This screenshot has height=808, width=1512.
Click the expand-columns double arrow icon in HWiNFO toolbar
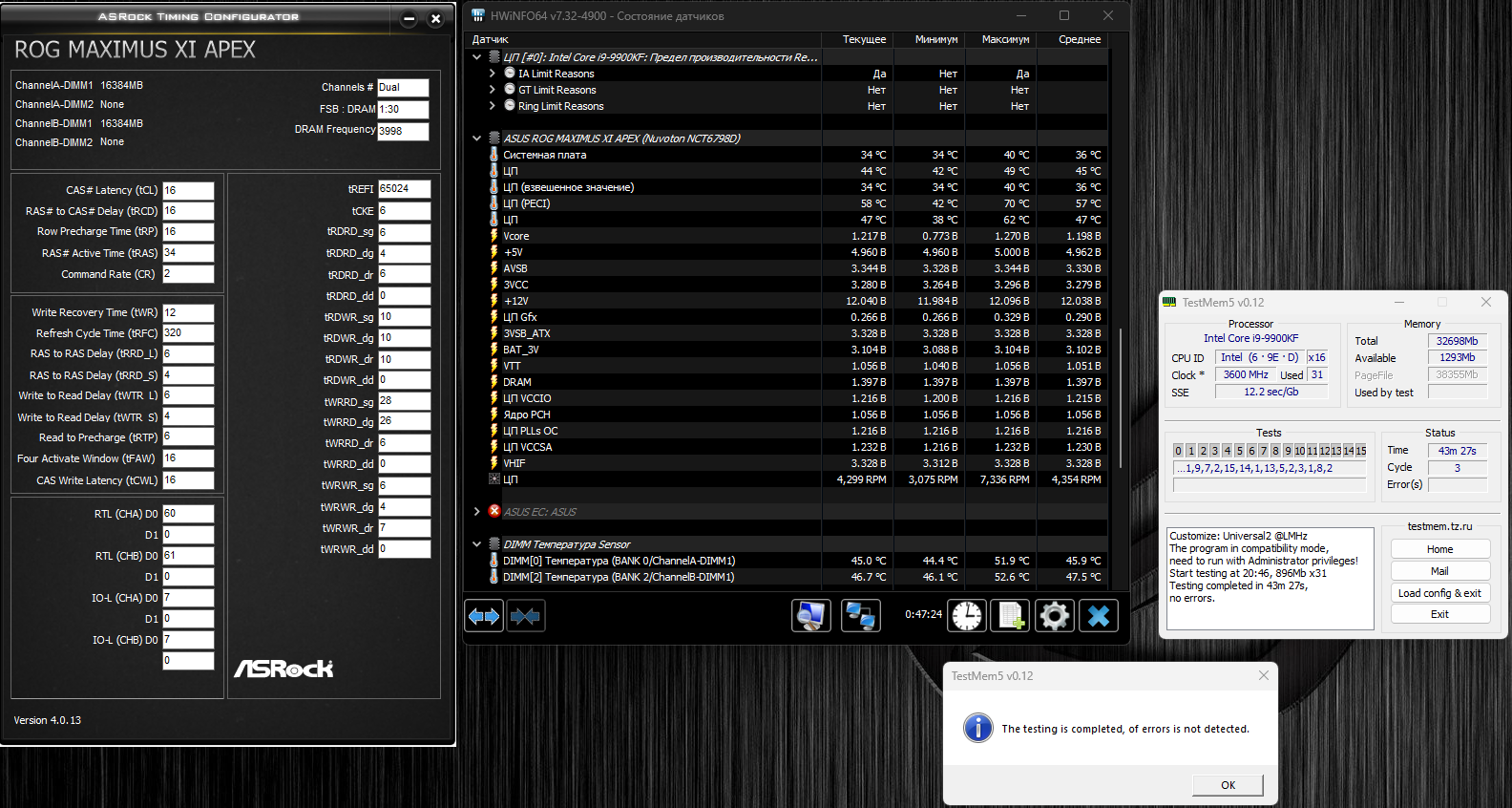(484, 616)
